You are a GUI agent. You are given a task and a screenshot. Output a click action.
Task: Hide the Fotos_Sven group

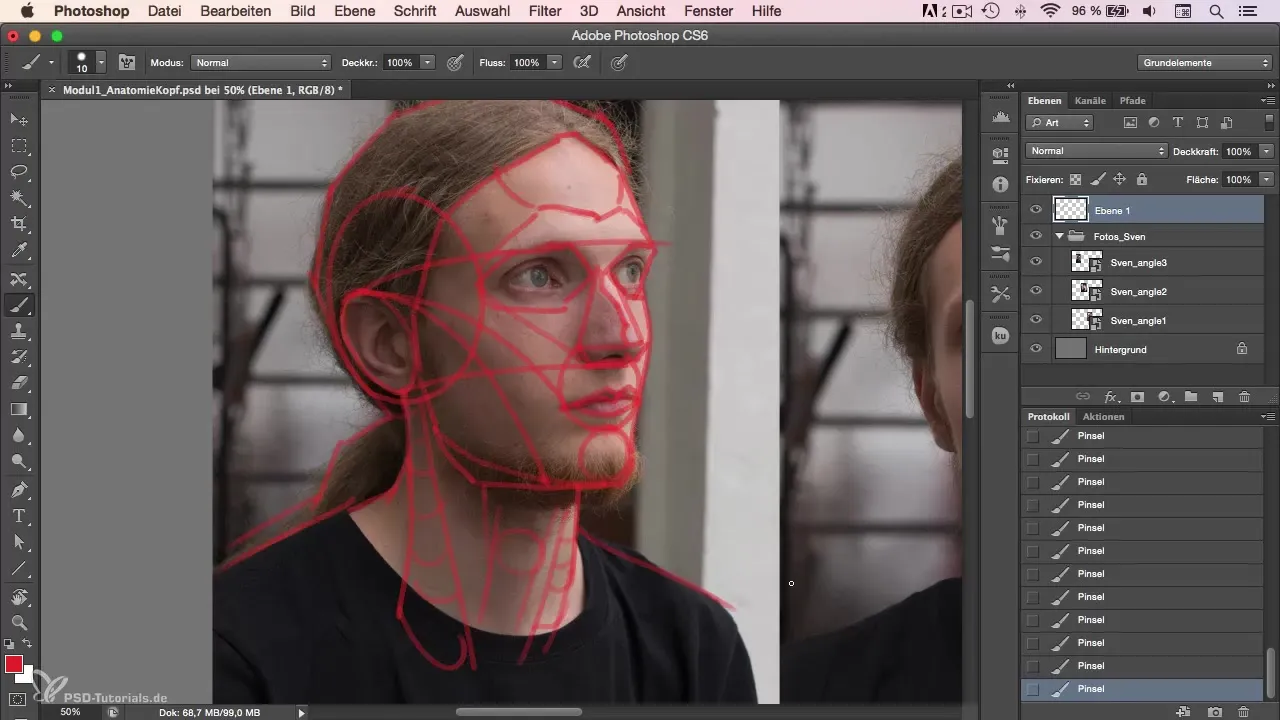click(1036, 236)
